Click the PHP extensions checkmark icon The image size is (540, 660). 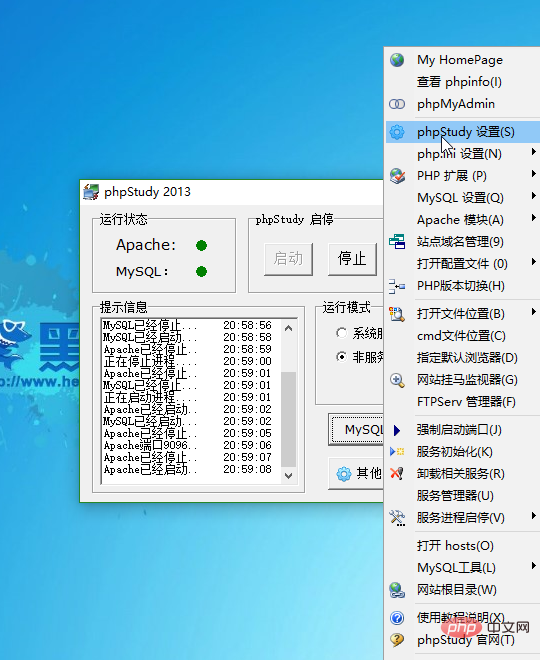pos(397,176)
